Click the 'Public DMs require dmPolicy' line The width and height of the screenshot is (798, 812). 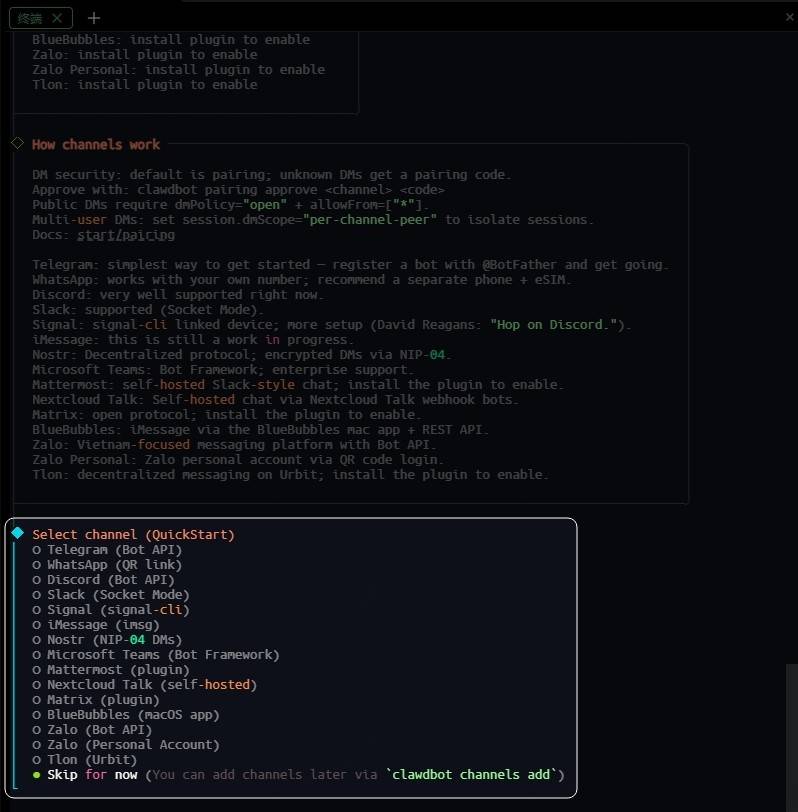[x=230, y=205]
